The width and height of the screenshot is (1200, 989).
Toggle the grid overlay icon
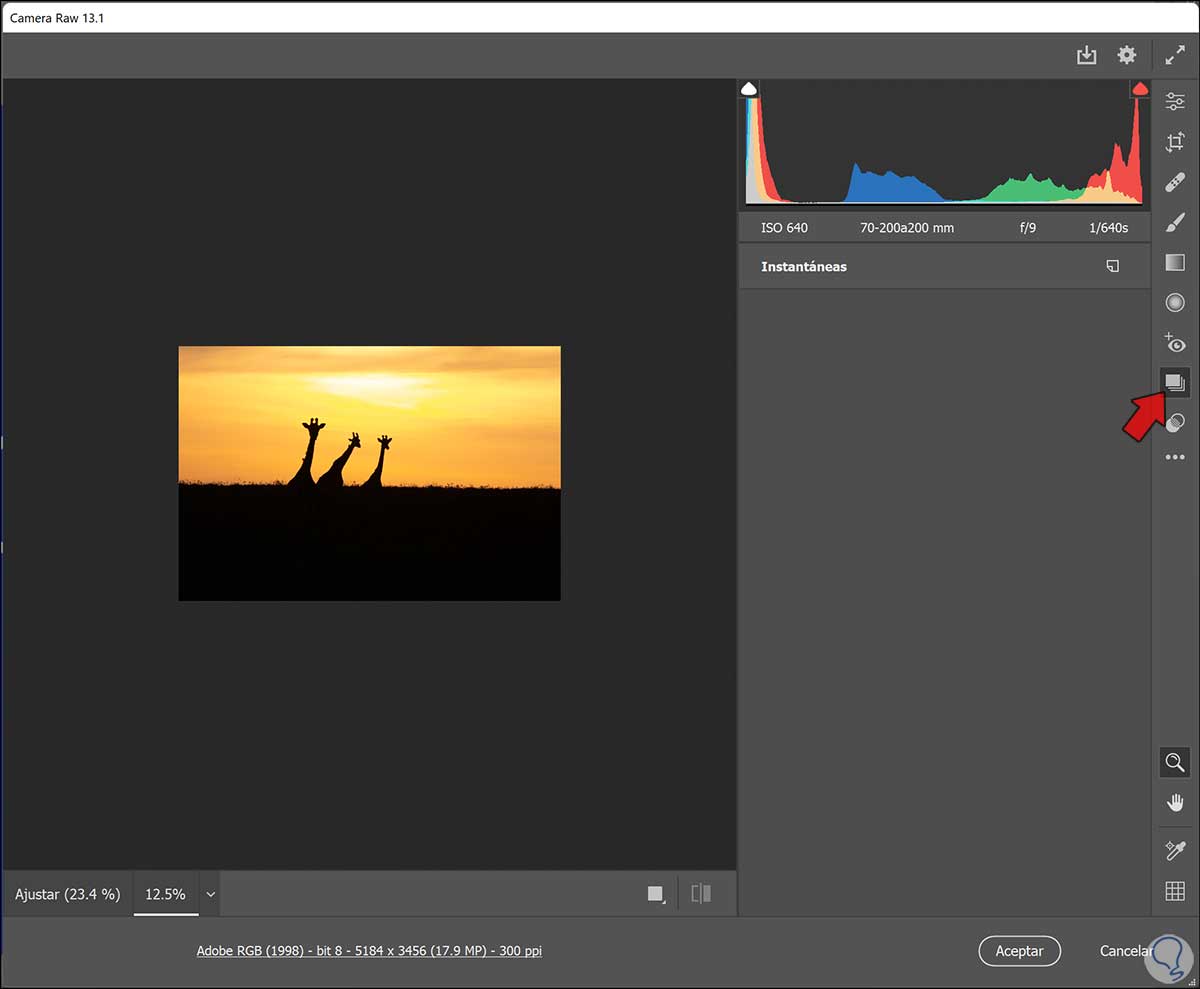click(x=1175, y=891)
